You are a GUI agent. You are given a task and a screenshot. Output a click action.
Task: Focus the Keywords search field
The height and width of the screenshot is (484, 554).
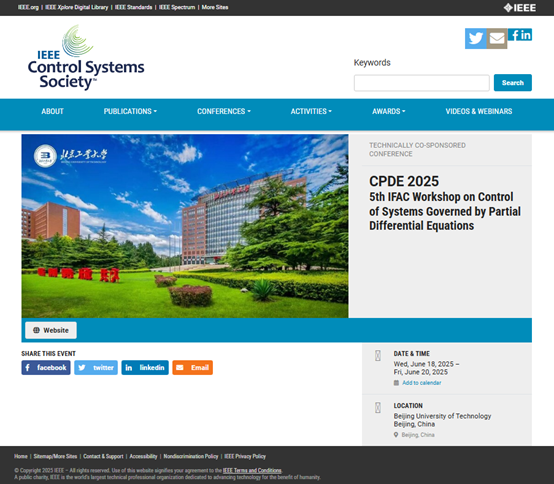pos(422,83)
